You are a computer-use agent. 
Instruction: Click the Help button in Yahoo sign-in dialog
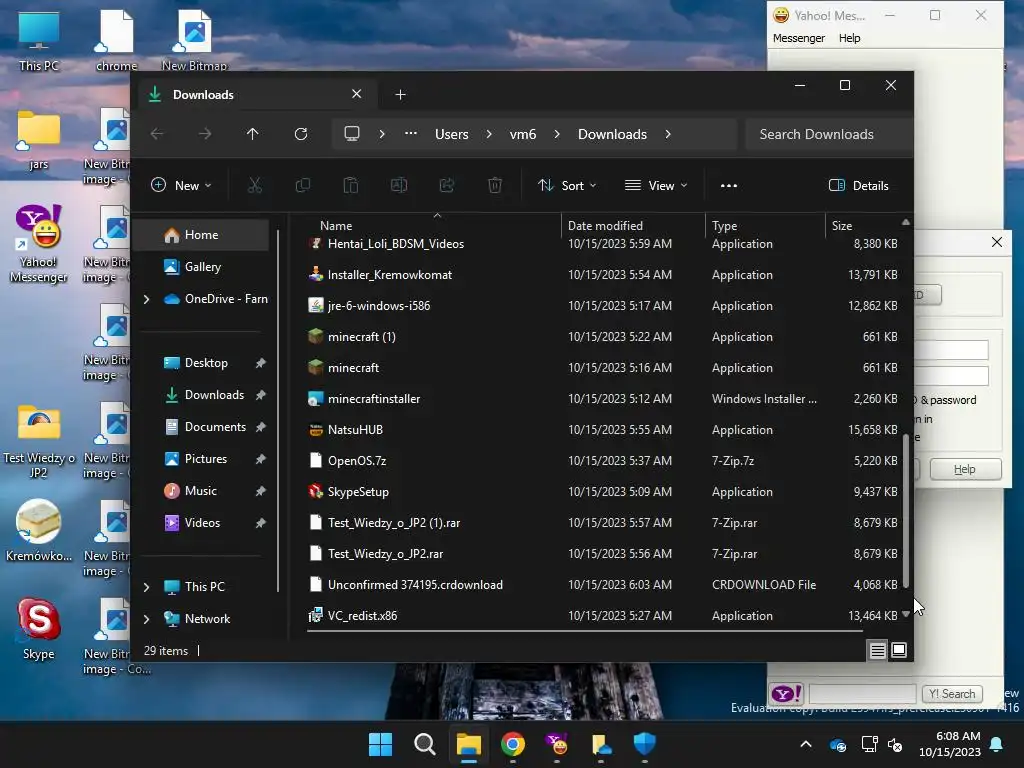(x=965, y=469)
